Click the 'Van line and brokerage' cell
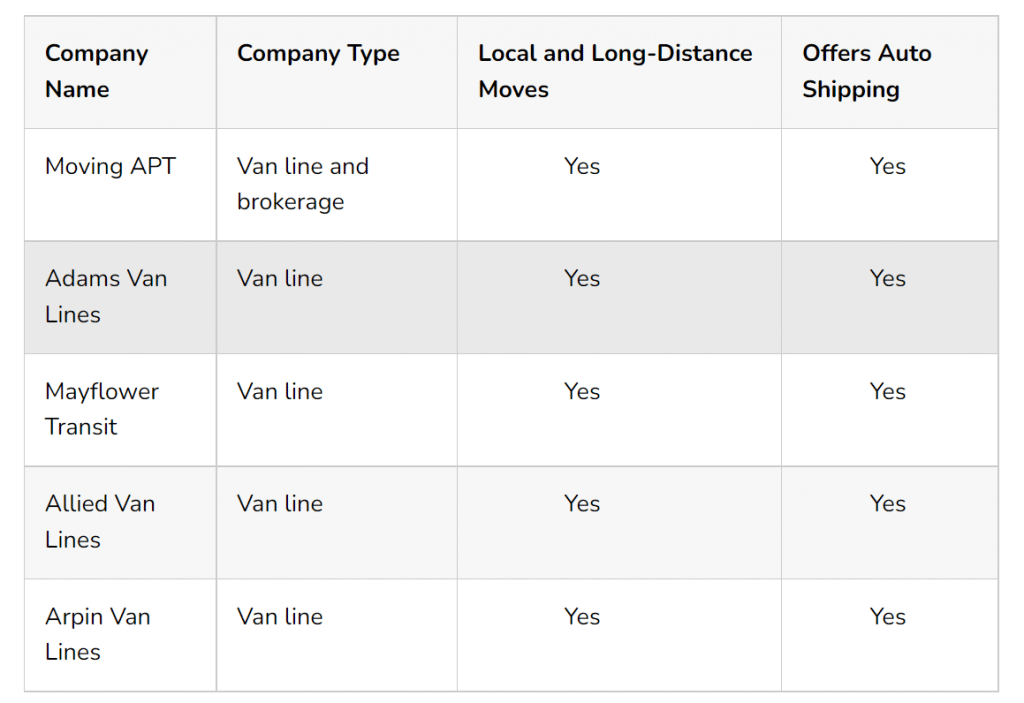The image size is (1024, 703). 336,185
